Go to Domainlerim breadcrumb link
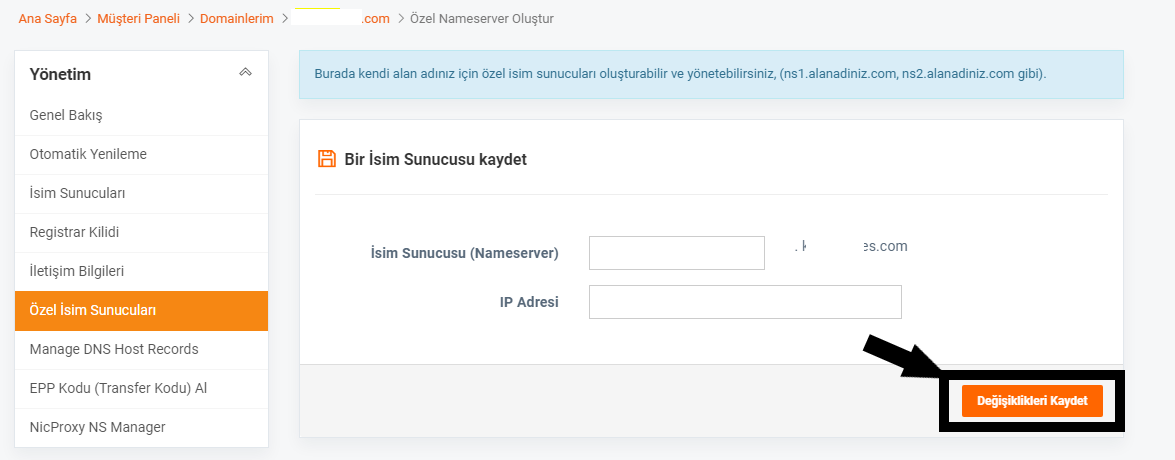This screenshot has width=1175, height=460. [237, 19]
